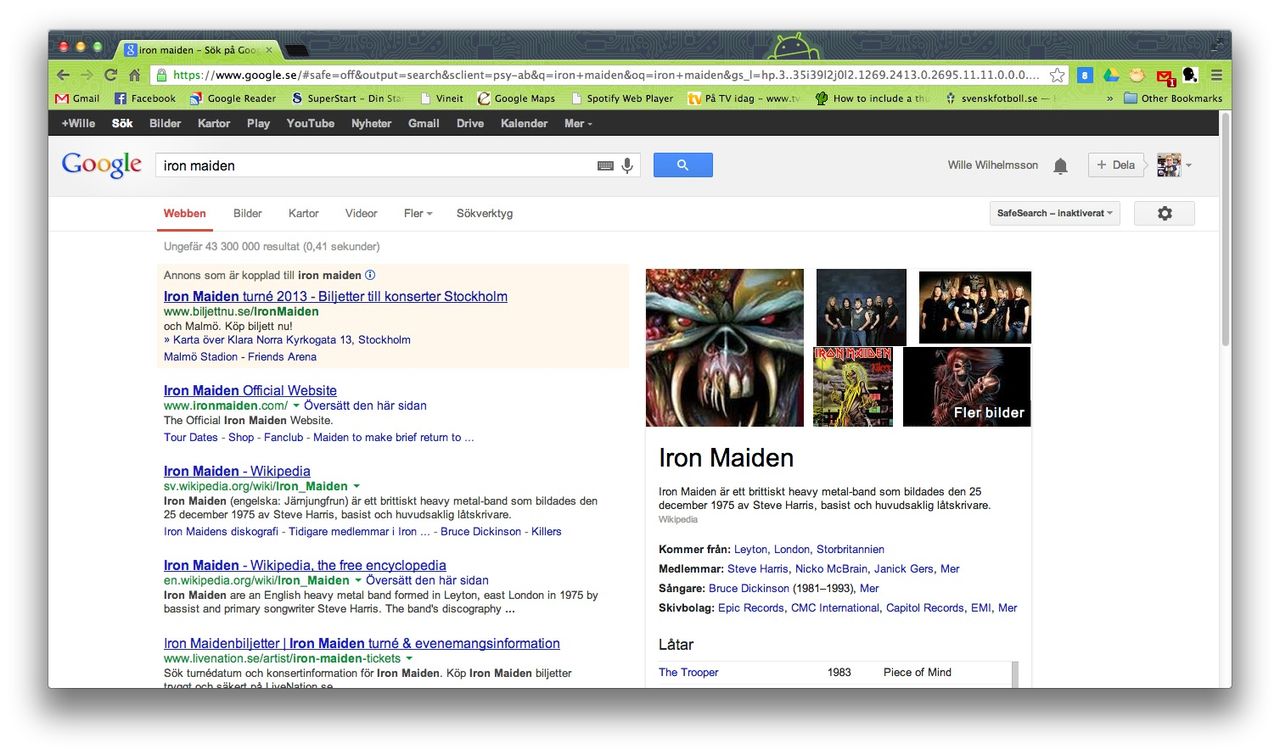Expand green arrow next to www.ironmaiden.com
Screen dimensions: 1280x755
click(x=296, y=406)
